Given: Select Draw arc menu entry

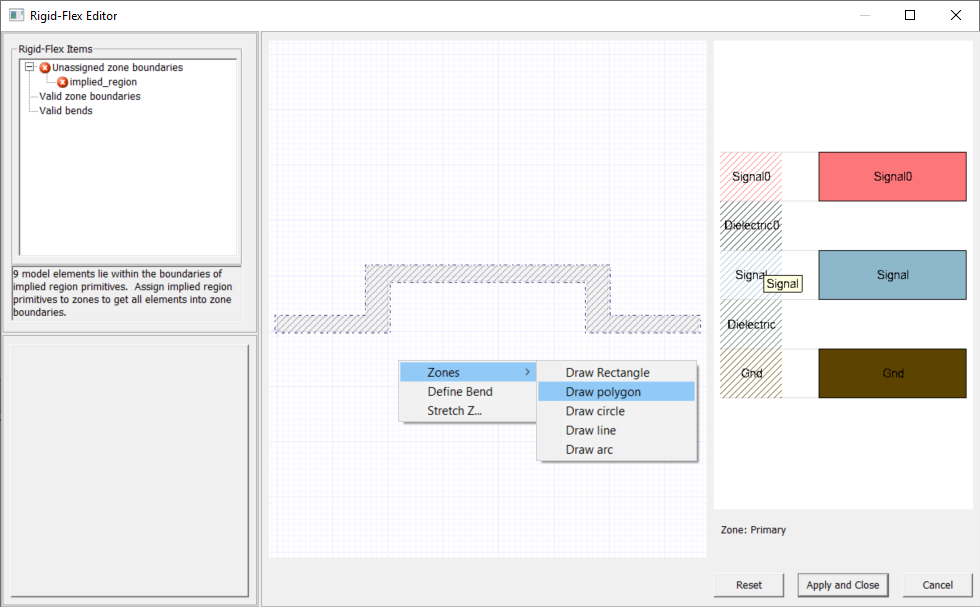Looking at the screenshot, I should [x=589, y=450].
